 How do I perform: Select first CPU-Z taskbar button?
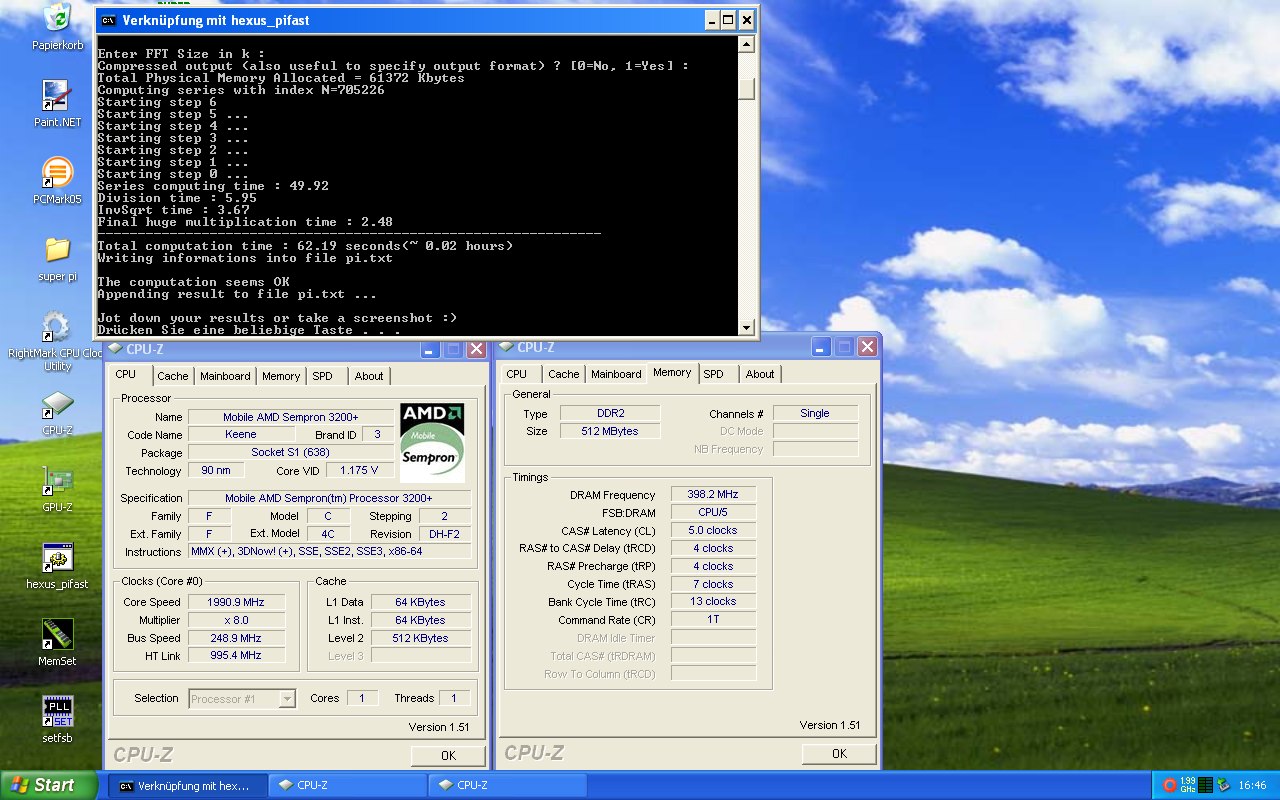tap(348, 785)
